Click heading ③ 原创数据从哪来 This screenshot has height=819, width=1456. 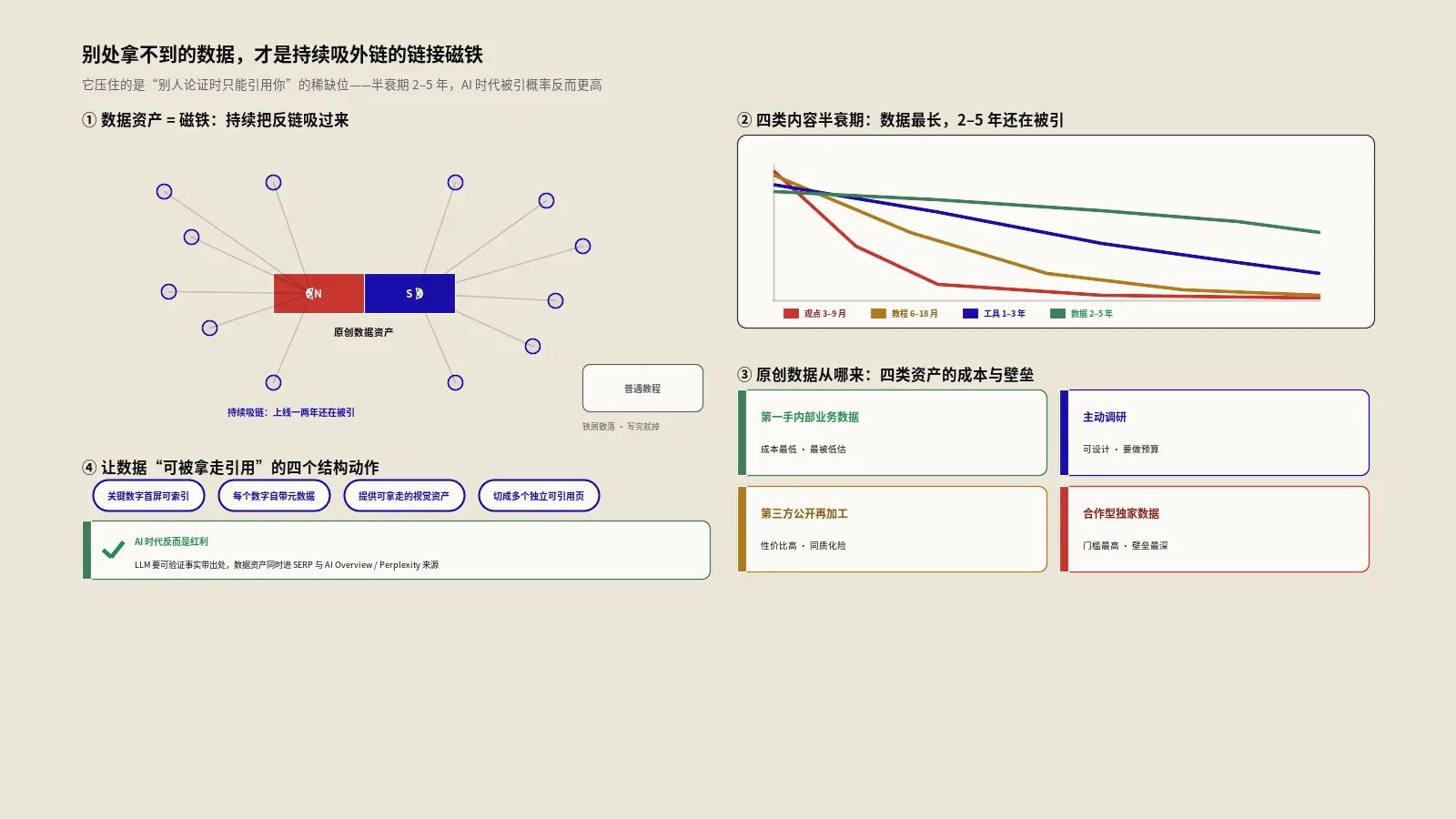click(885, 375)
